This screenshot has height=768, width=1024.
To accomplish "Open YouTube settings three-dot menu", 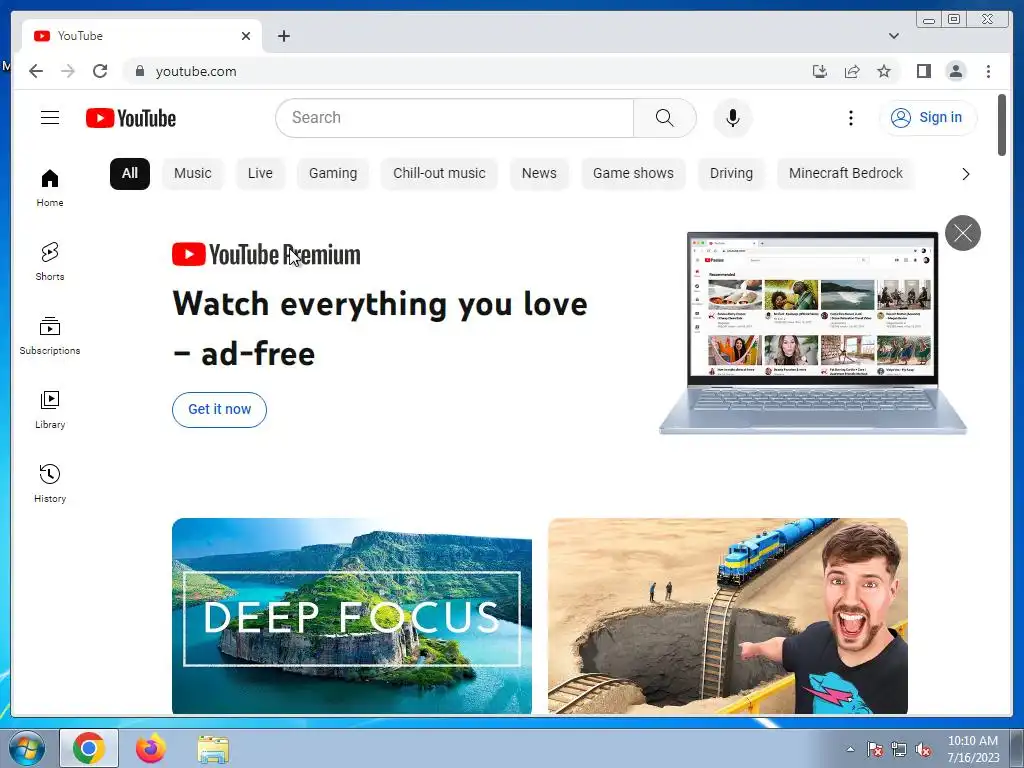I will coord(850,118).
